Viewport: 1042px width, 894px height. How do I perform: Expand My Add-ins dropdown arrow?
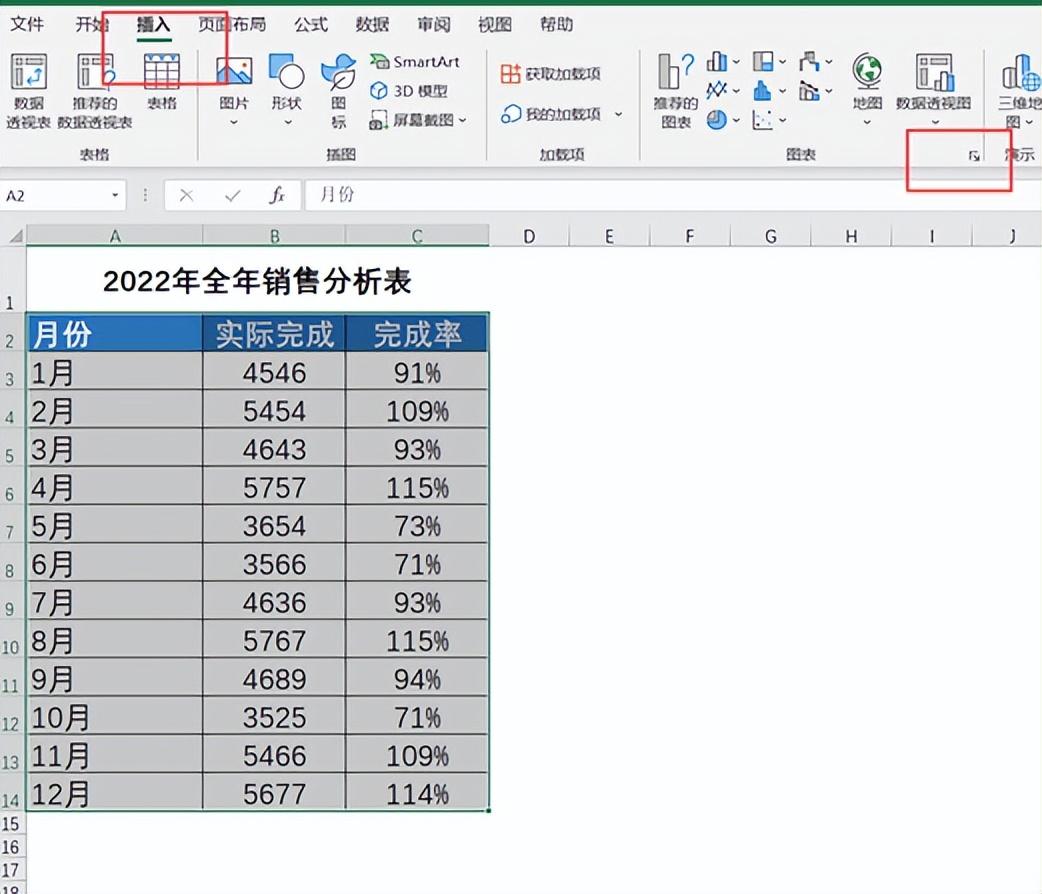[x=618, y=114]
